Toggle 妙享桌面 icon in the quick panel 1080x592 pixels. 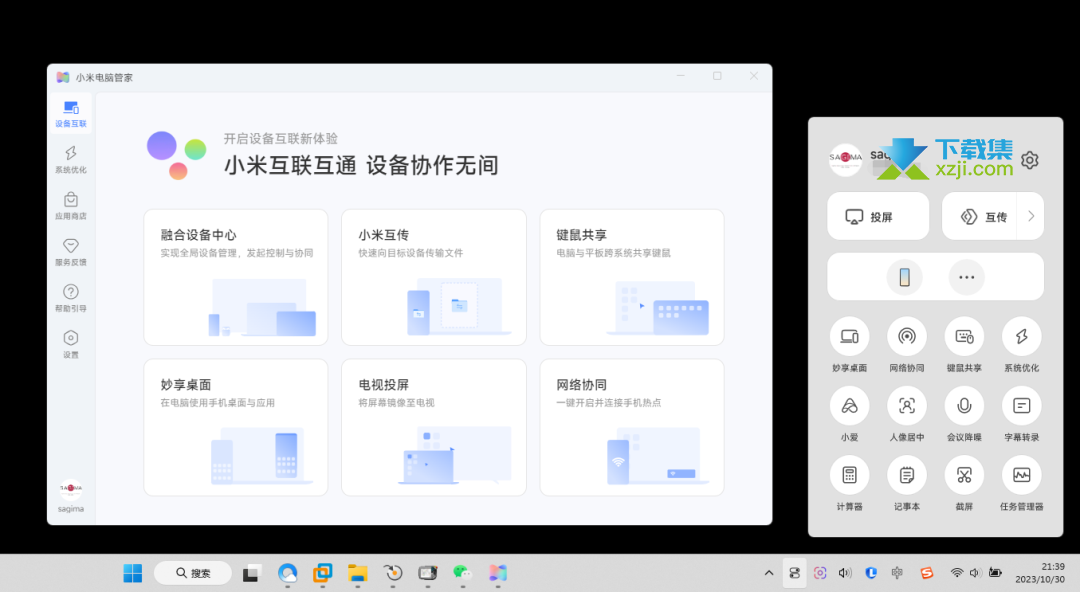[849, 336]
